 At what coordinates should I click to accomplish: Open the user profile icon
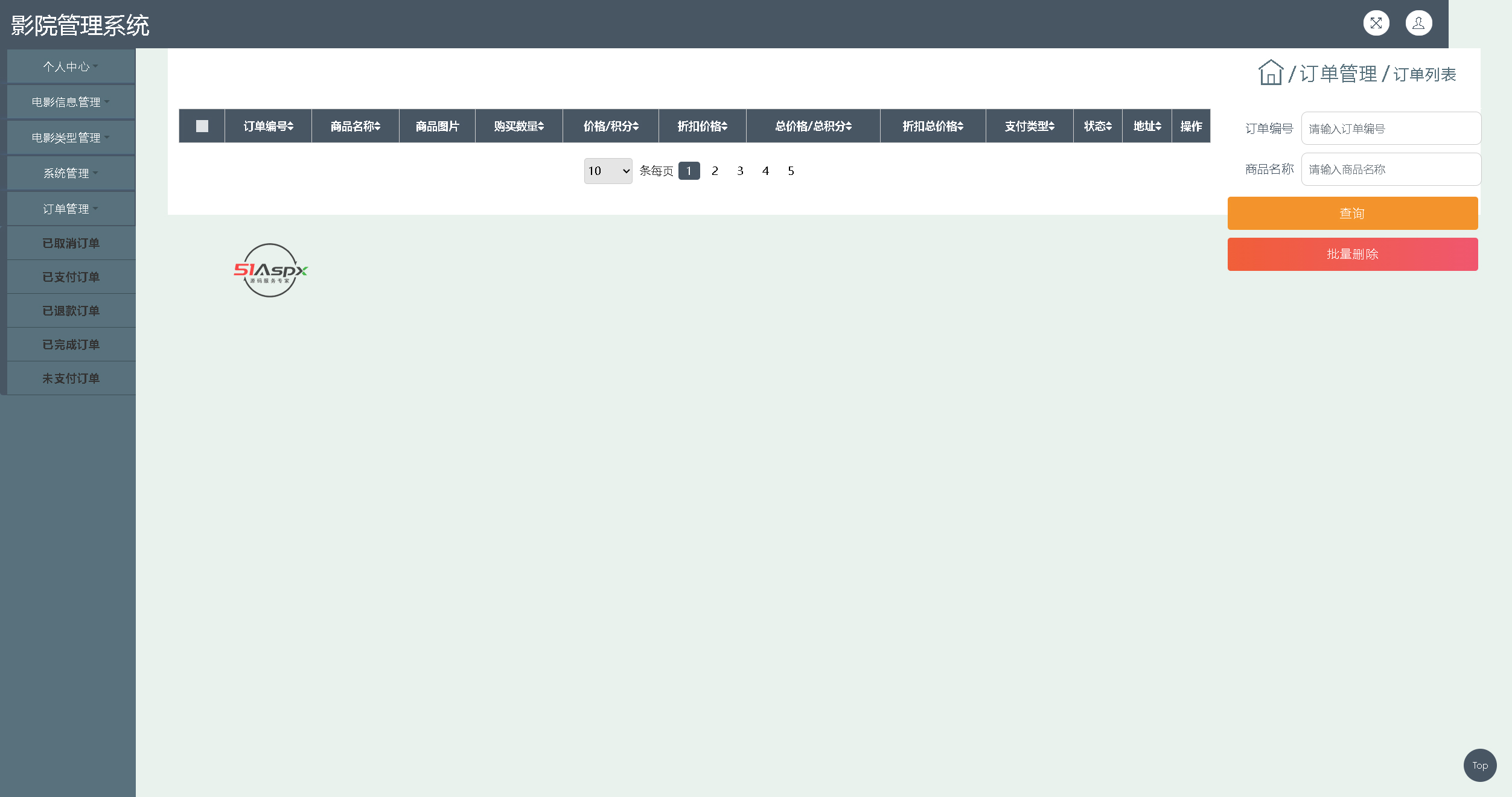tap(1418, 24)
